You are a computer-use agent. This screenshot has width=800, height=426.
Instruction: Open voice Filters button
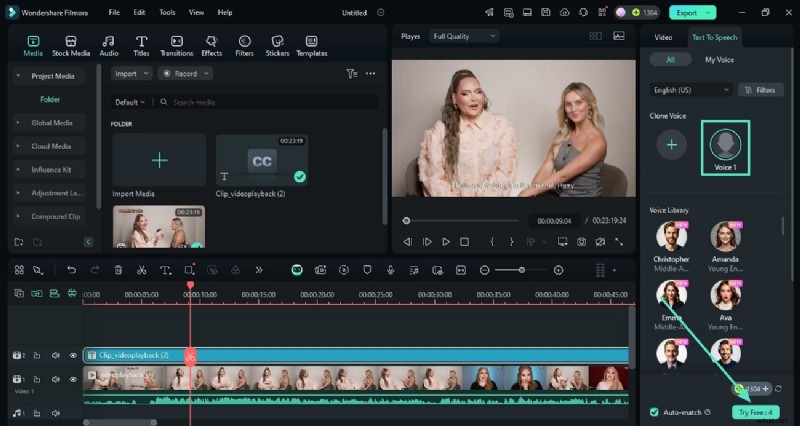[760, 90]
